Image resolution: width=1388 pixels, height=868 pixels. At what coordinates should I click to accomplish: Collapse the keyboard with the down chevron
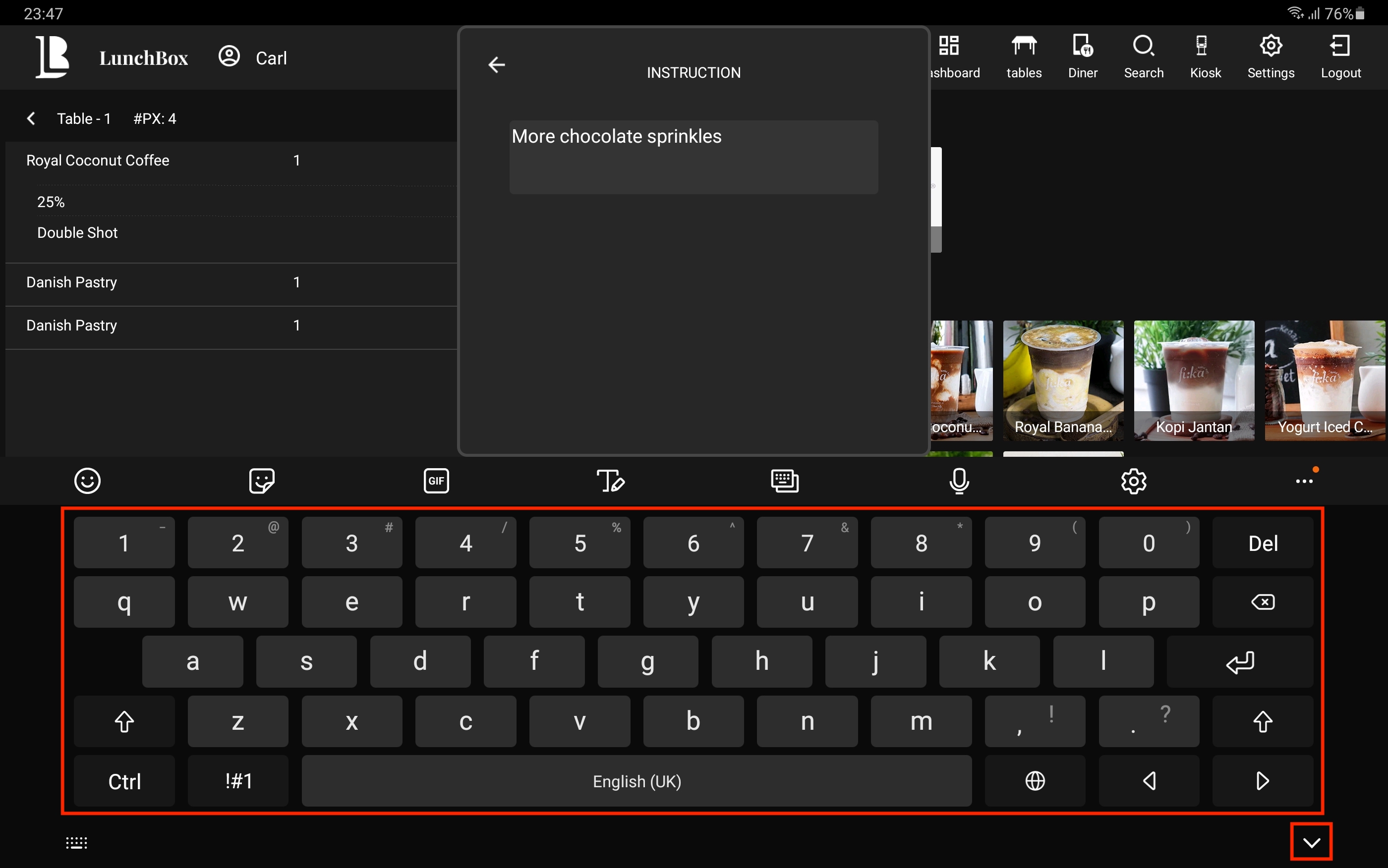(1311, 842)
